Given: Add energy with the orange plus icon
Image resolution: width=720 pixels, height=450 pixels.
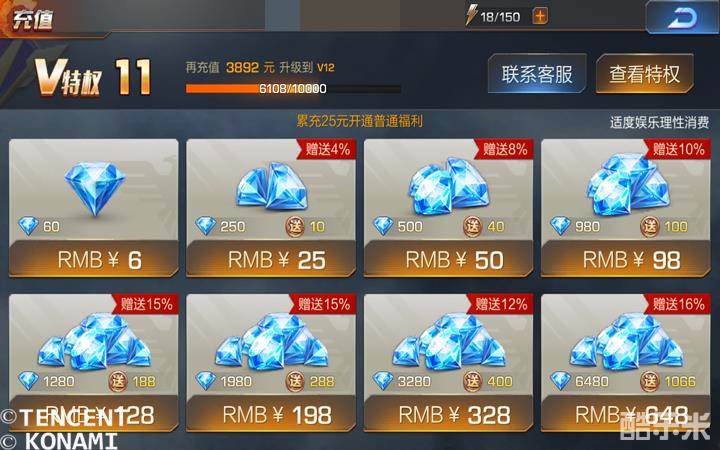Looking at the screenshot, I should [x=540, y=17].
